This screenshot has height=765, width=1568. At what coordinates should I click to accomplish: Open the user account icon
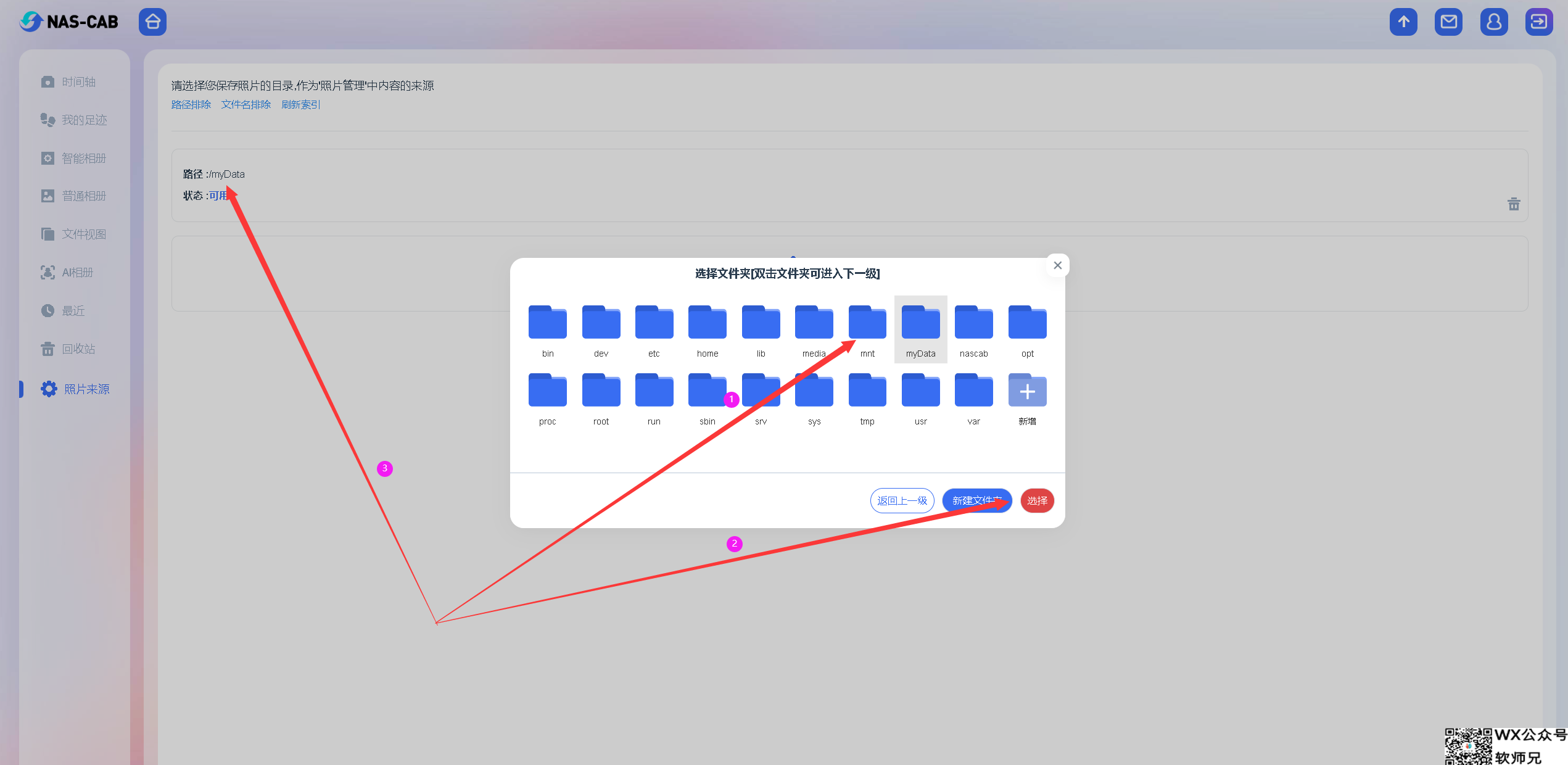click(x=1494, y=22)
